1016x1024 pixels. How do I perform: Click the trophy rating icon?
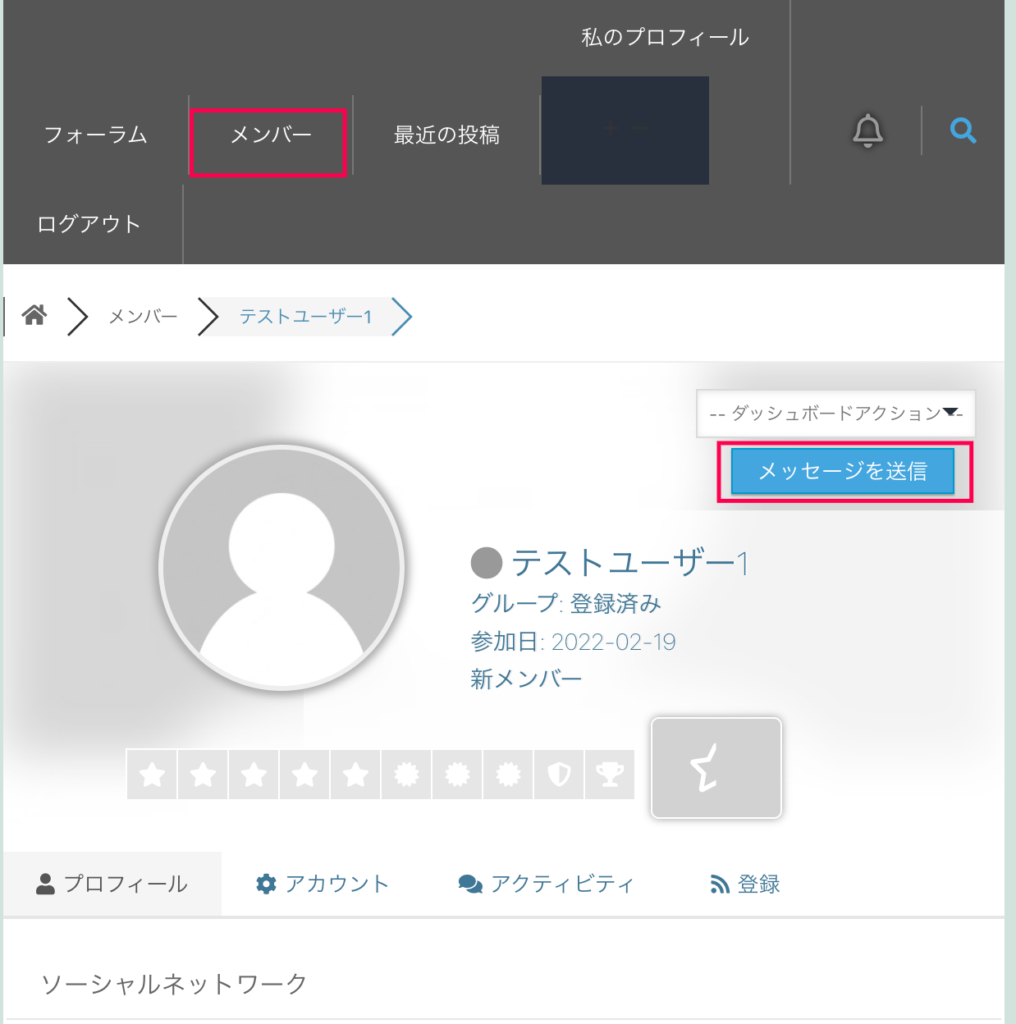coord(610,775)
